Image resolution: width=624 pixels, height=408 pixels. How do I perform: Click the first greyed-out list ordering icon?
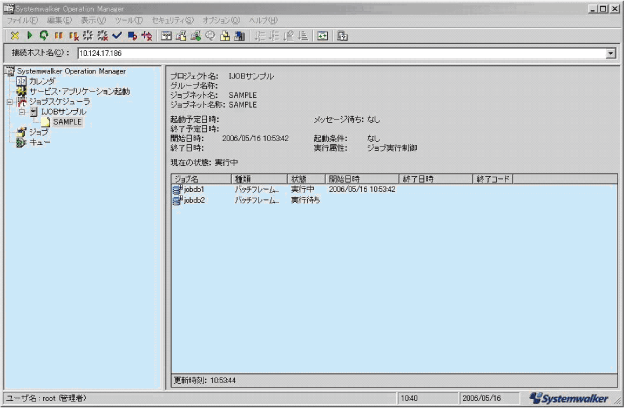click(x=259, y=36)
